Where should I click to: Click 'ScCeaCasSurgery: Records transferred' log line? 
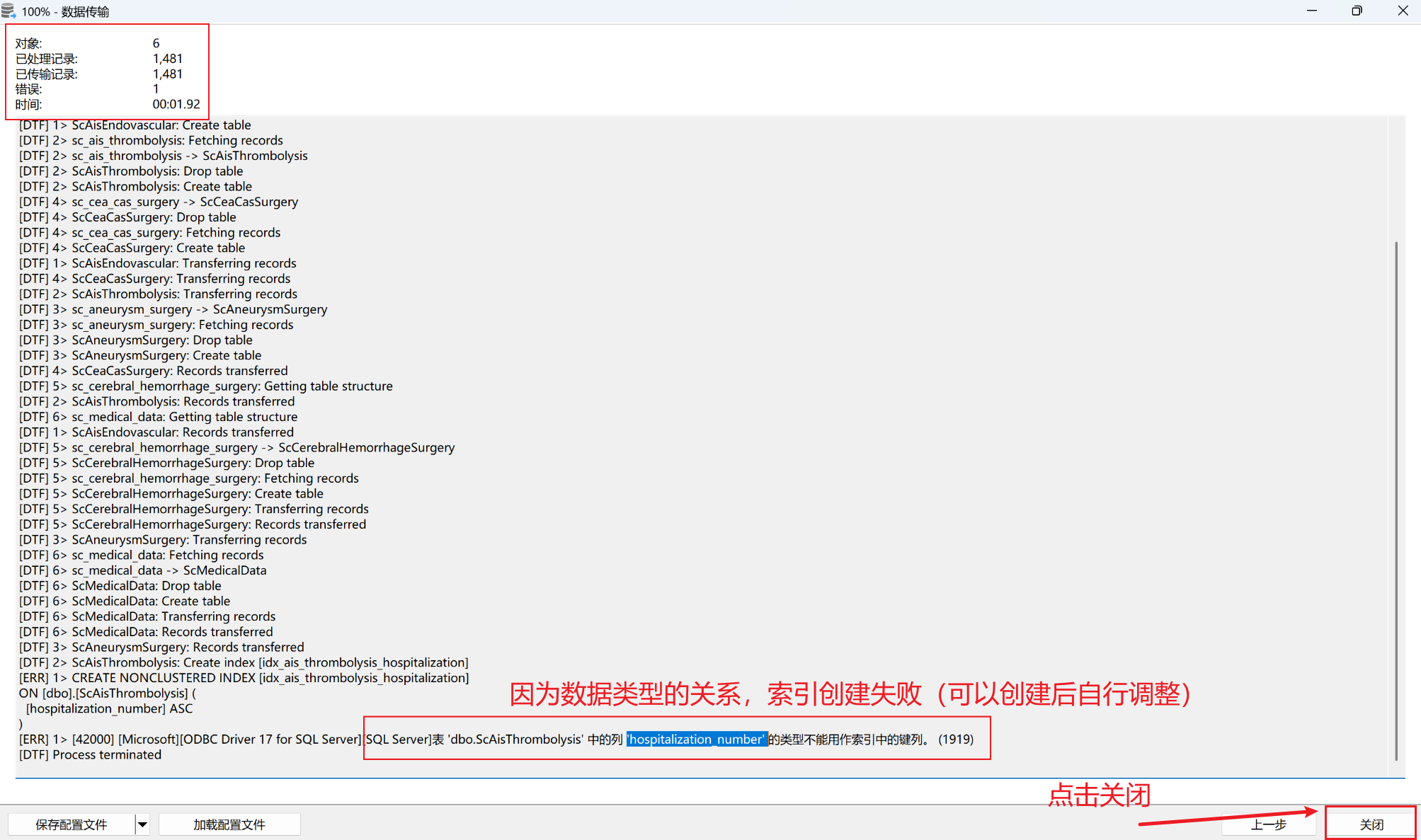tap(154, 371)
